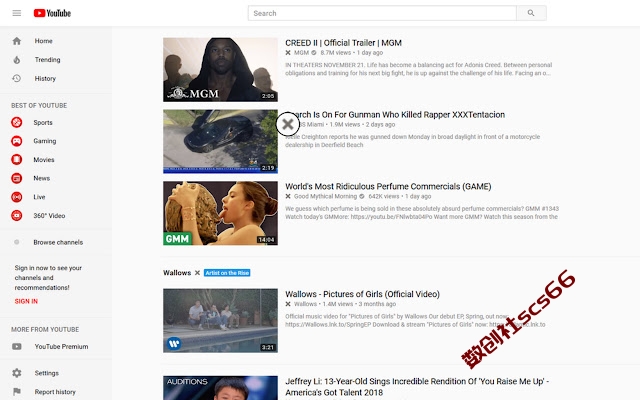
Task: Open the CREED II trailer thumbnail
Action: (x=220, y=70)
